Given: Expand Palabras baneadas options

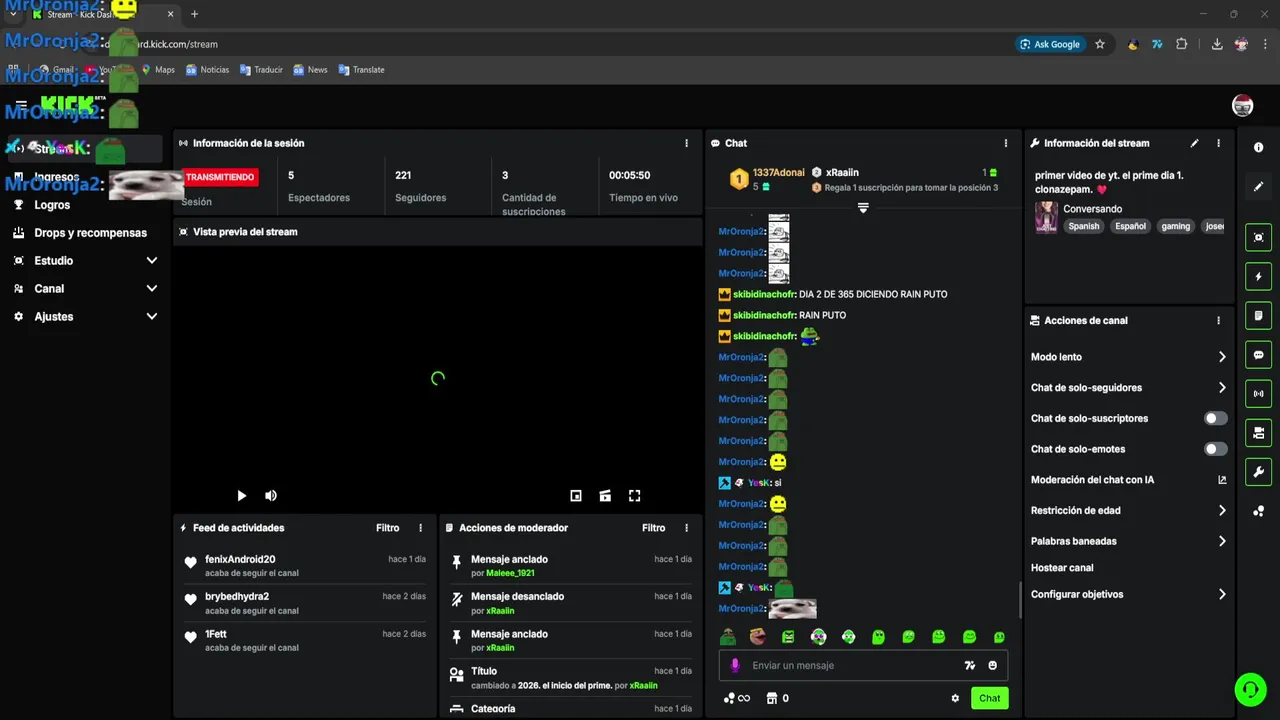Looking at the screenshot, I should click(1222, 542).
